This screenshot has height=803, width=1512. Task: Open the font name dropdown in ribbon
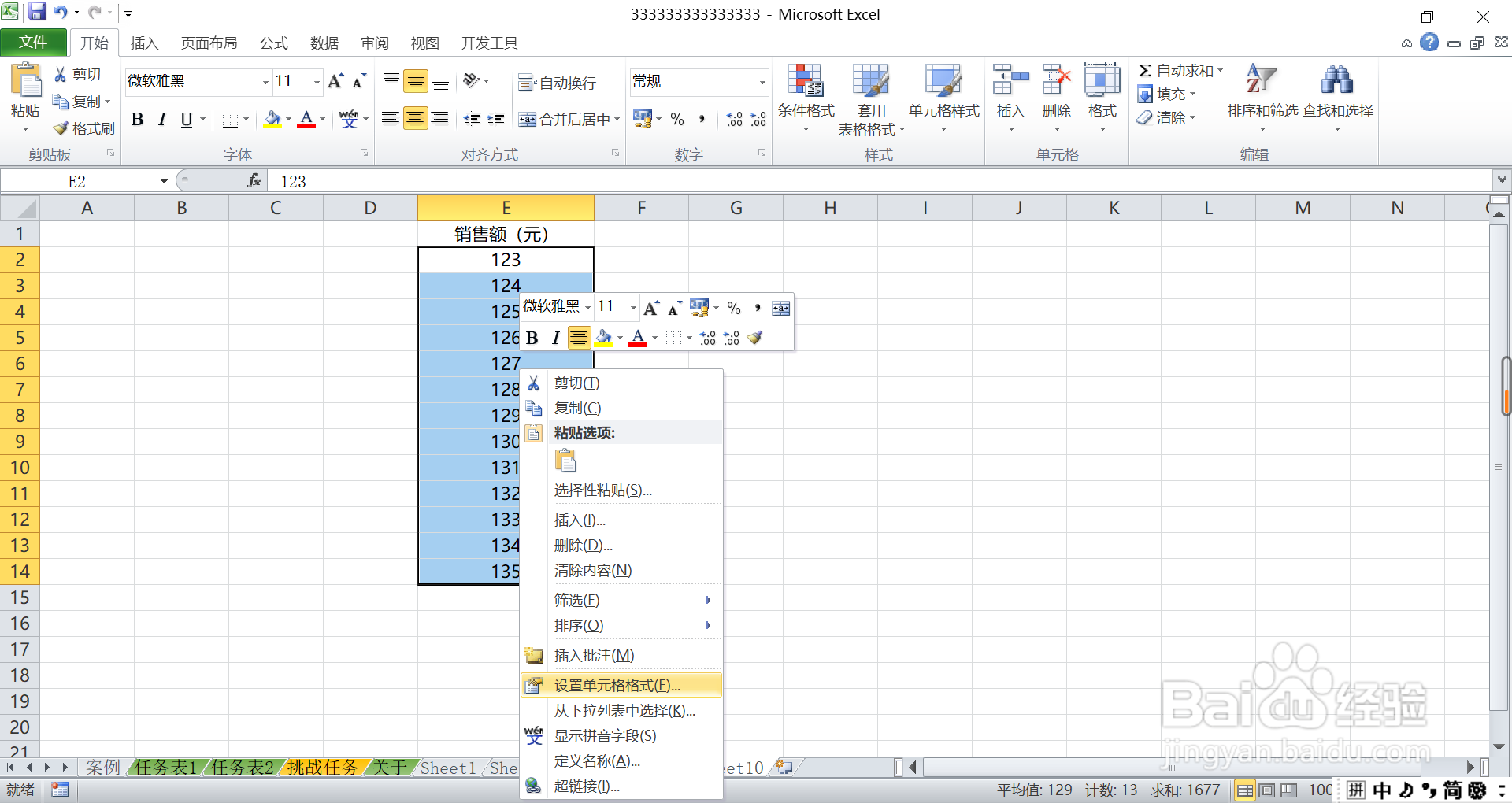pyautogui.click(x=265, y=82)
